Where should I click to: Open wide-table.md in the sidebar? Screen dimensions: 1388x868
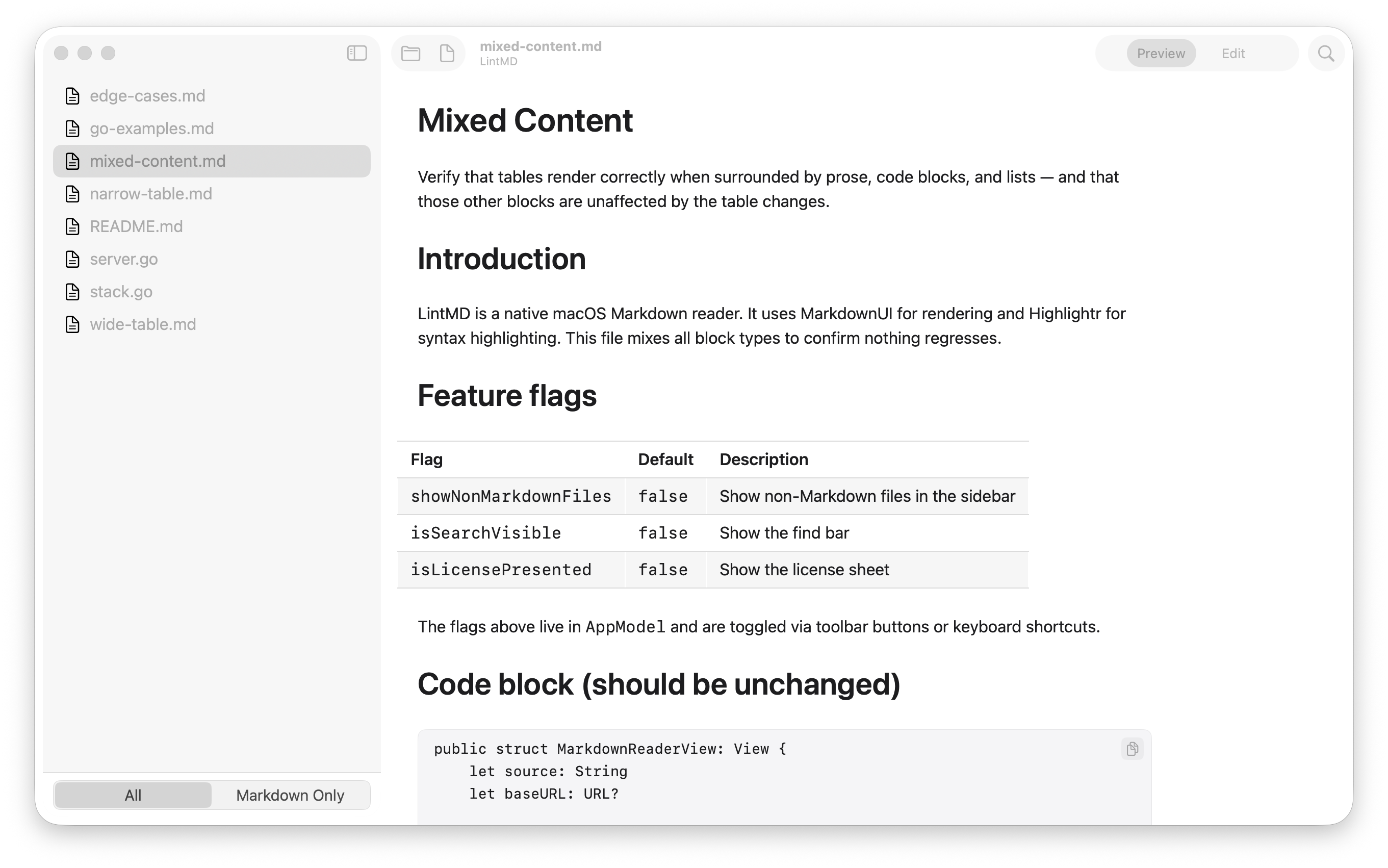coord(211,324)
